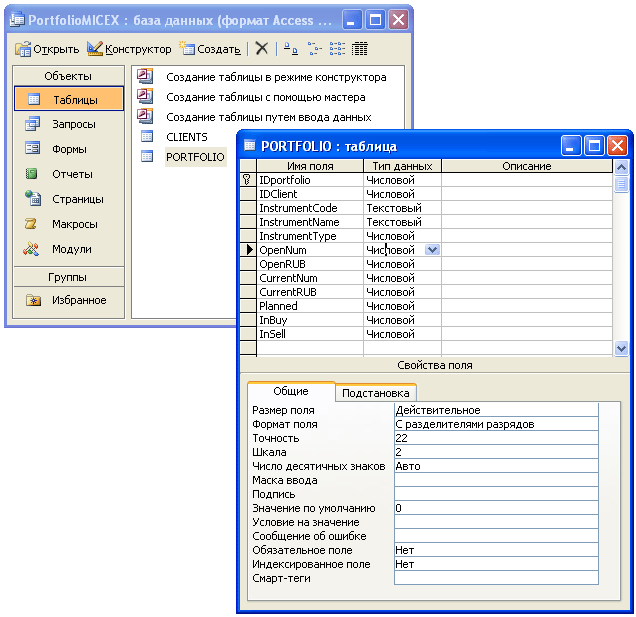The height and width of the screenshot is (617, 636).
Task: Click the InSell field name
Action: (310, 334)
